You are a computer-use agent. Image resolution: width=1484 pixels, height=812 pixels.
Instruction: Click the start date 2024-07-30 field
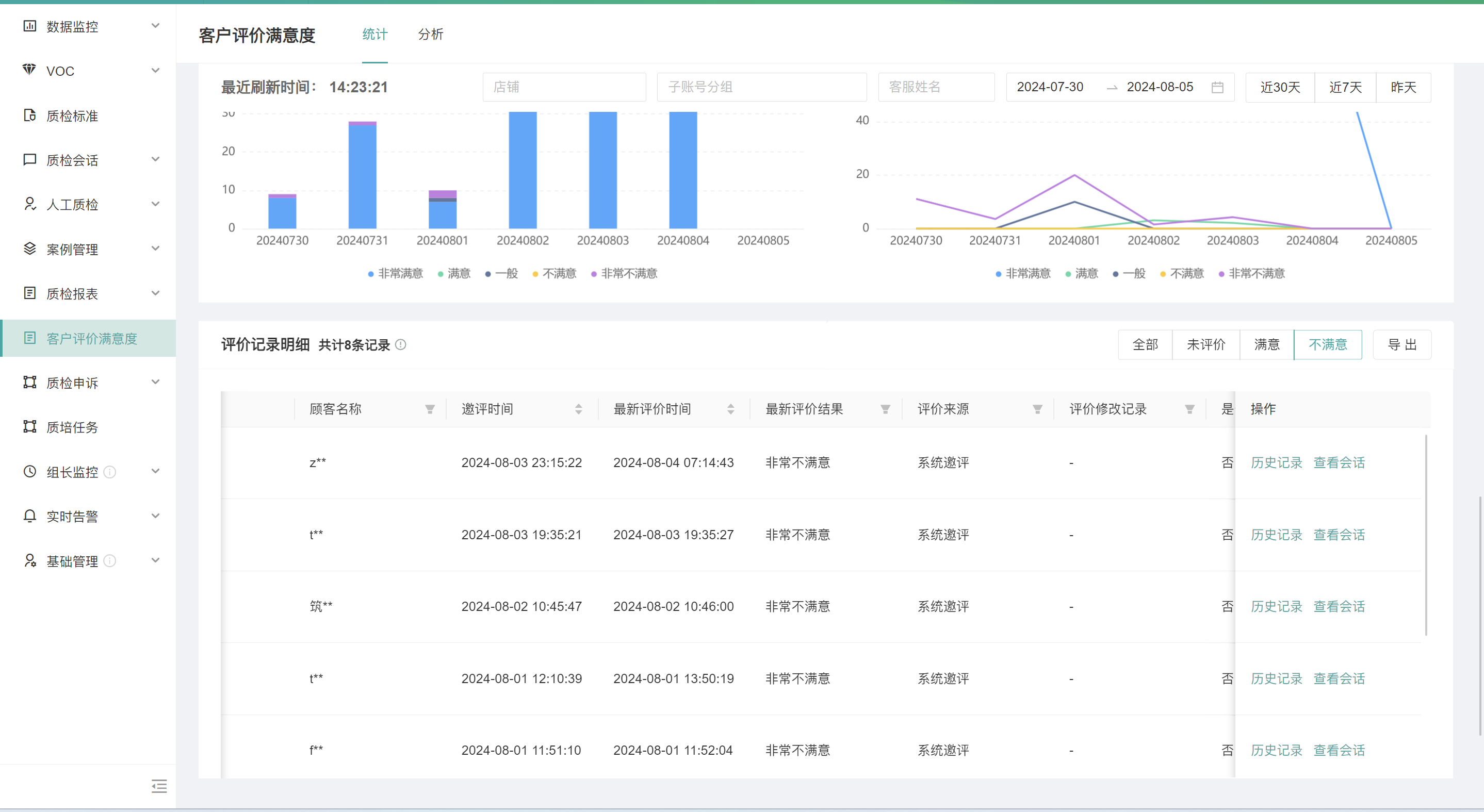[1050, 87]
